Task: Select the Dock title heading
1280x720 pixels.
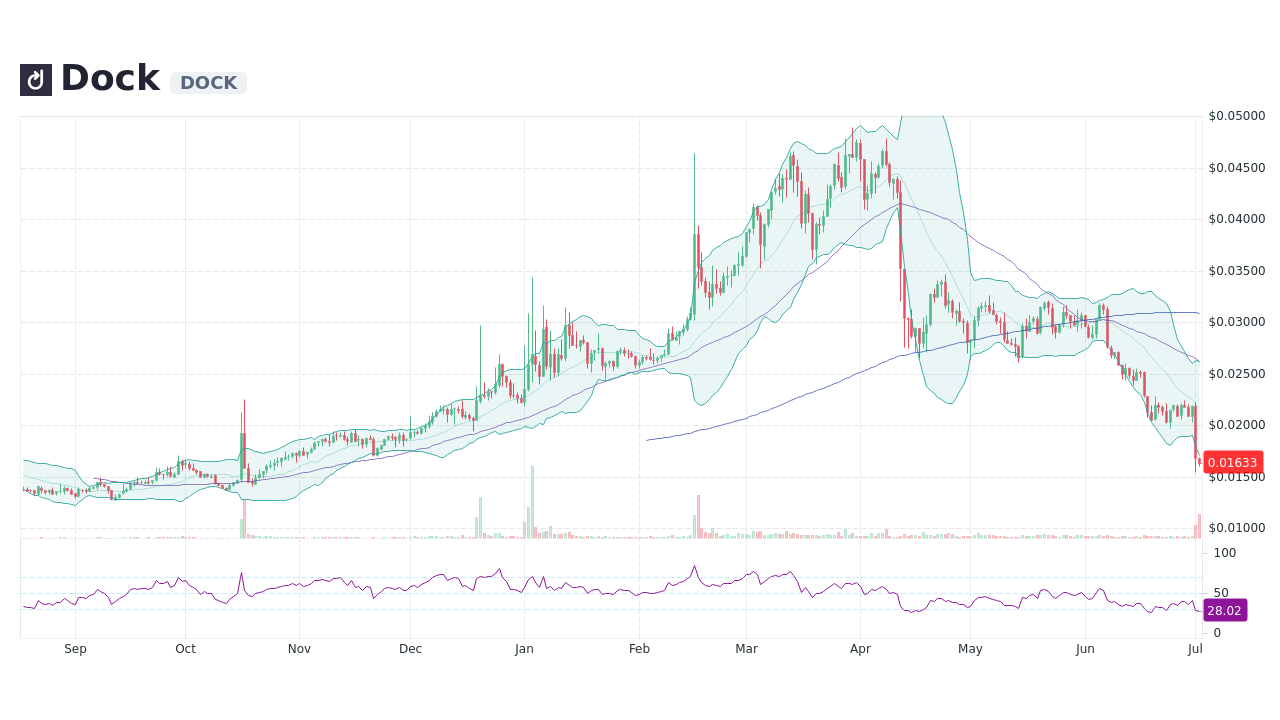Action: (x=110, y=77)
